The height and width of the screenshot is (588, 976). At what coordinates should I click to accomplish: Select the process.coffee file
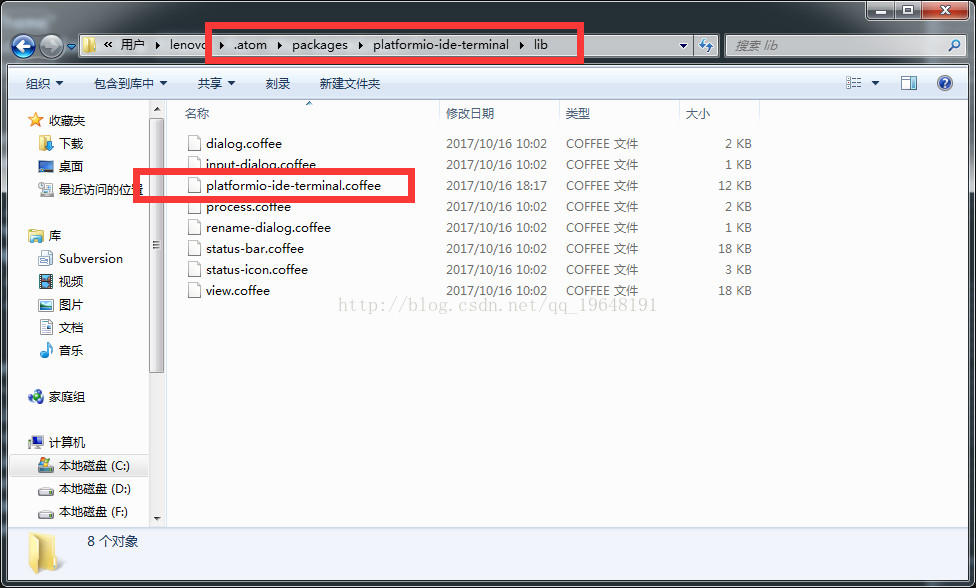click(x=248, y=207)
